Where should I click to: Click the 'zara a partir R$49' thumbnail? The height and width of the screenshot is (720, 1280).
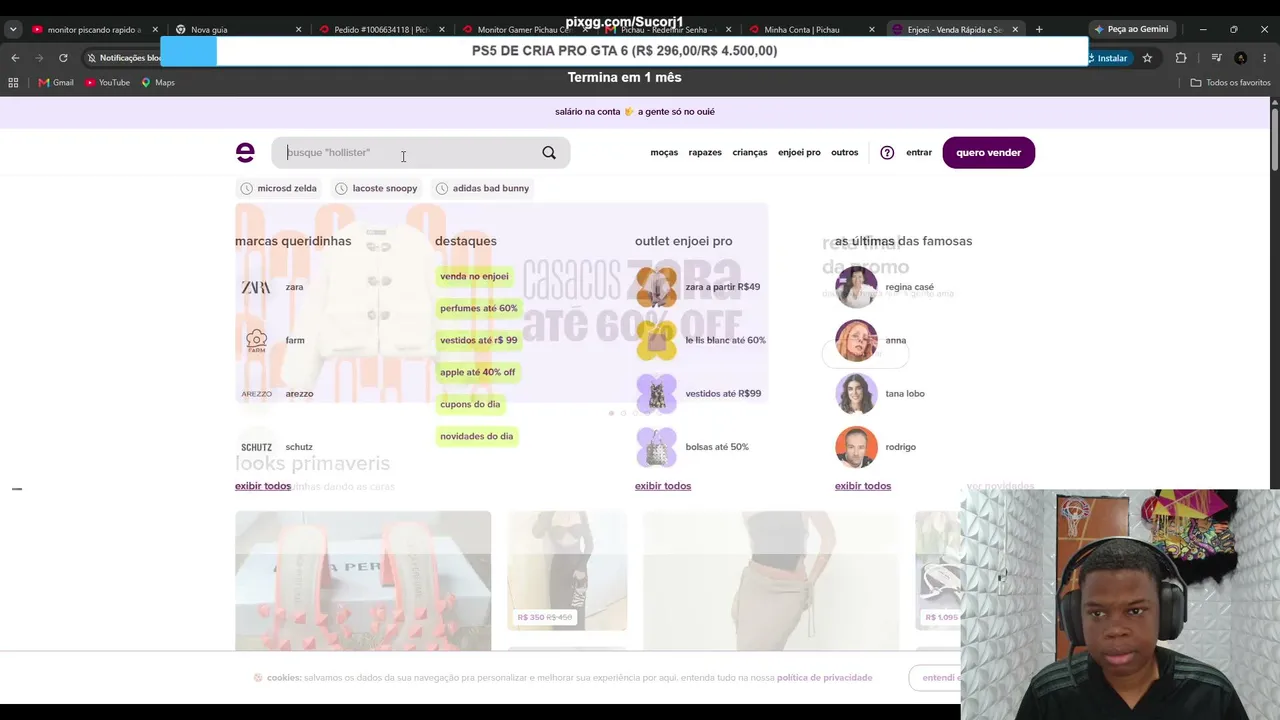coord(656,287)
